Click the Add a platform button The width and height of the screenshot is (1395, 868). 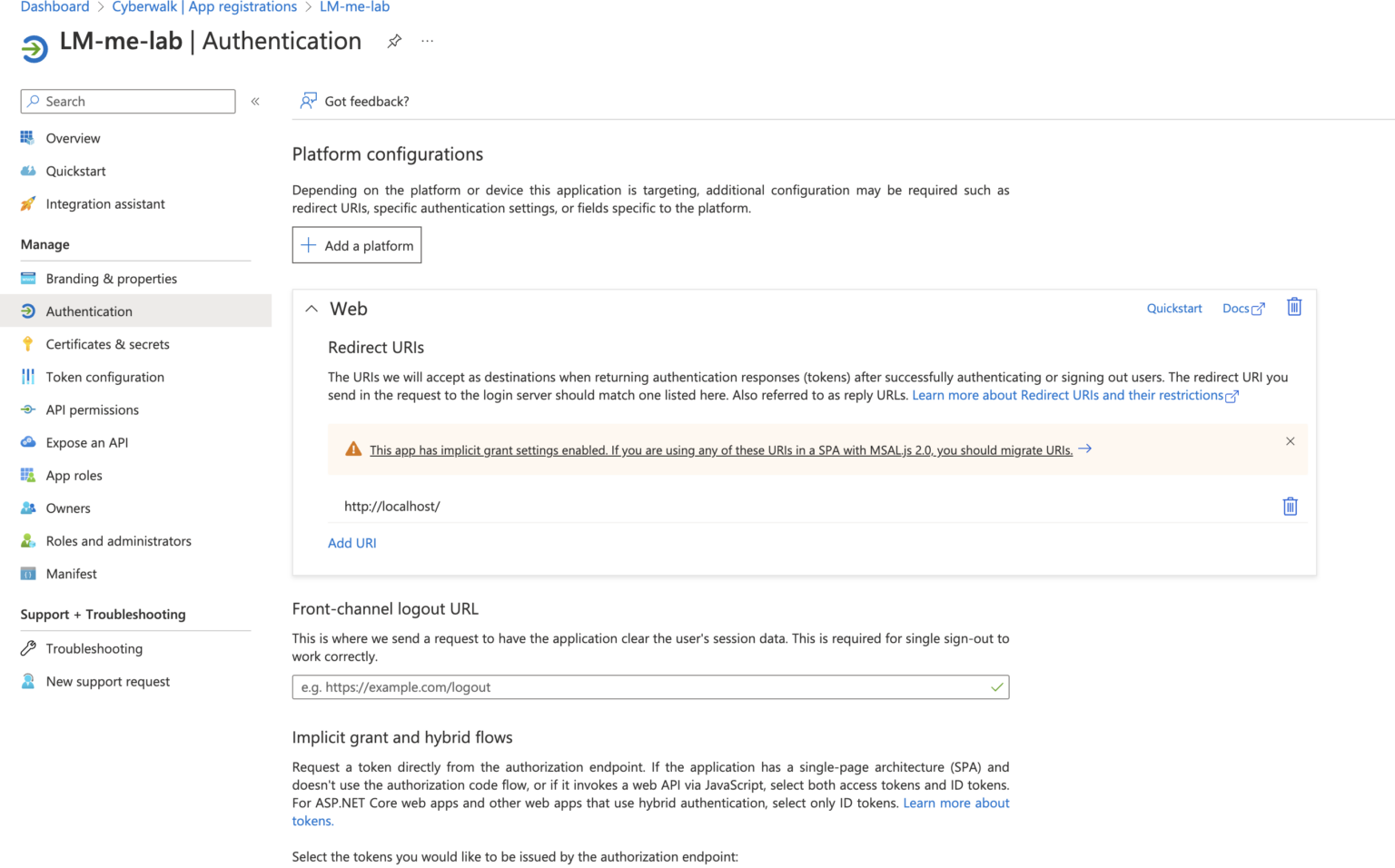(x=356, y=244)
